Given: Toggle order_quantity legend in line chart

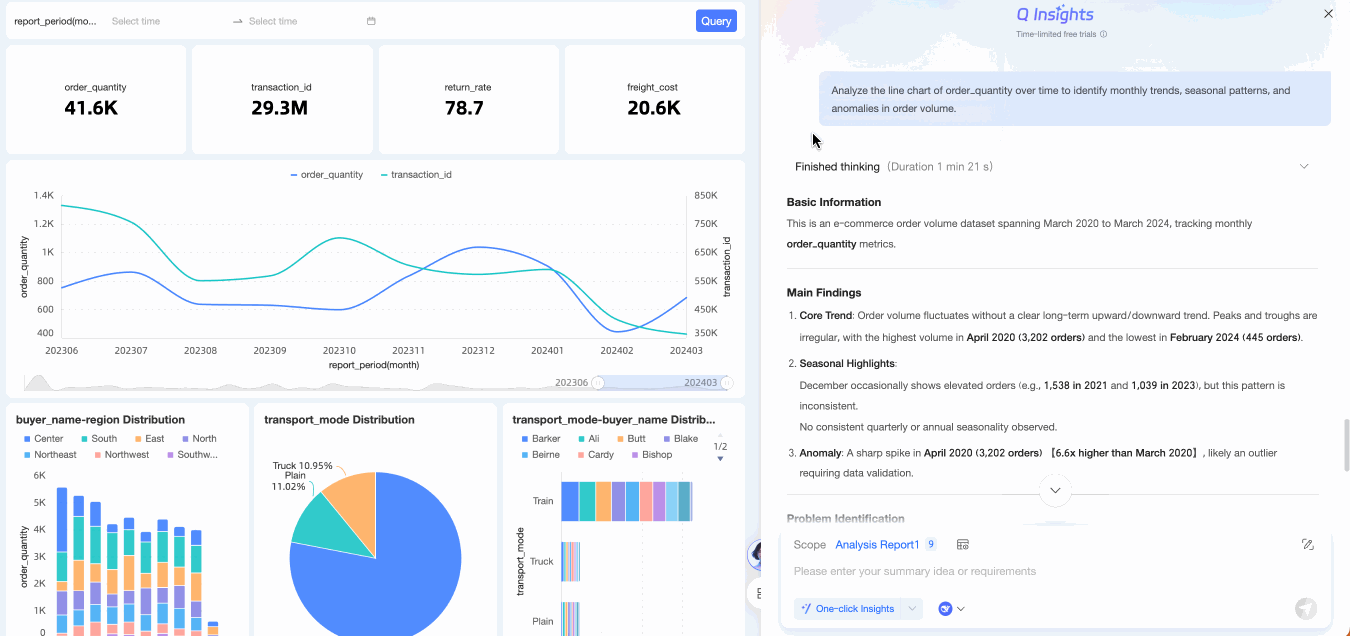Looking at the screenshot, I should click(x=326, y=175).
